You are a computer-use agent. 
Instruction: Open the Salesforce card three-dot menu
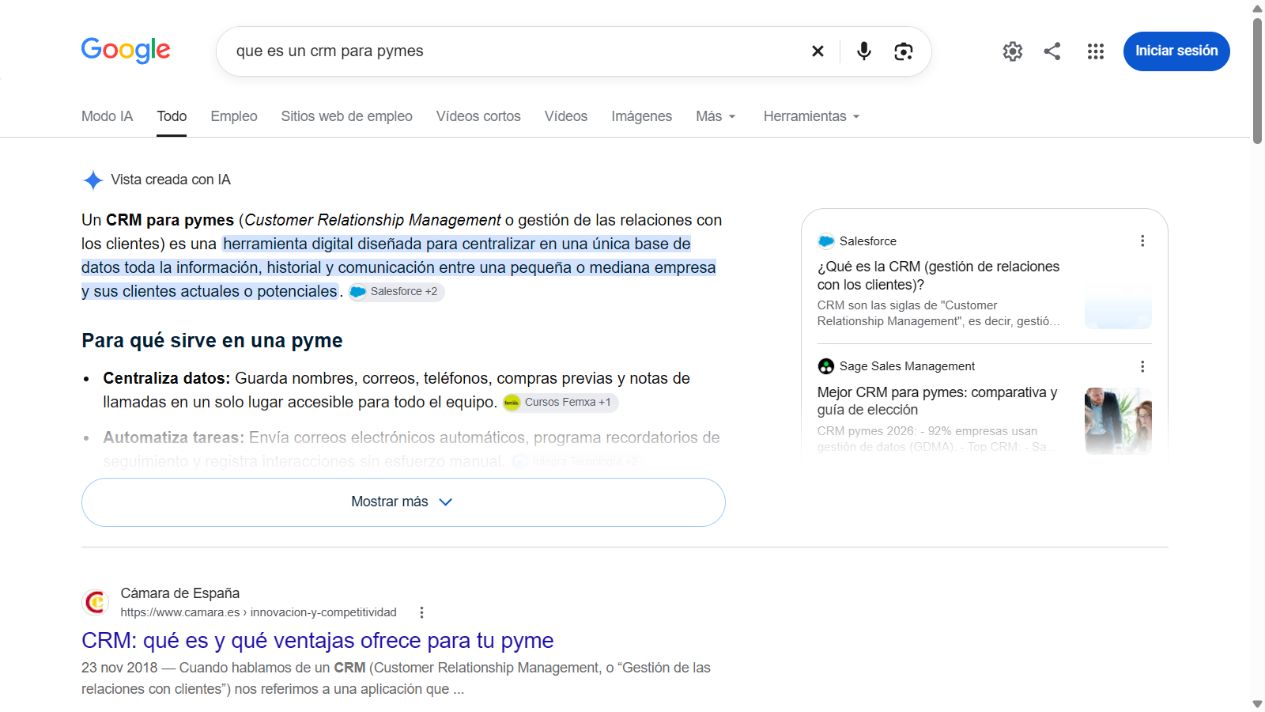[x=1142, y=241]
